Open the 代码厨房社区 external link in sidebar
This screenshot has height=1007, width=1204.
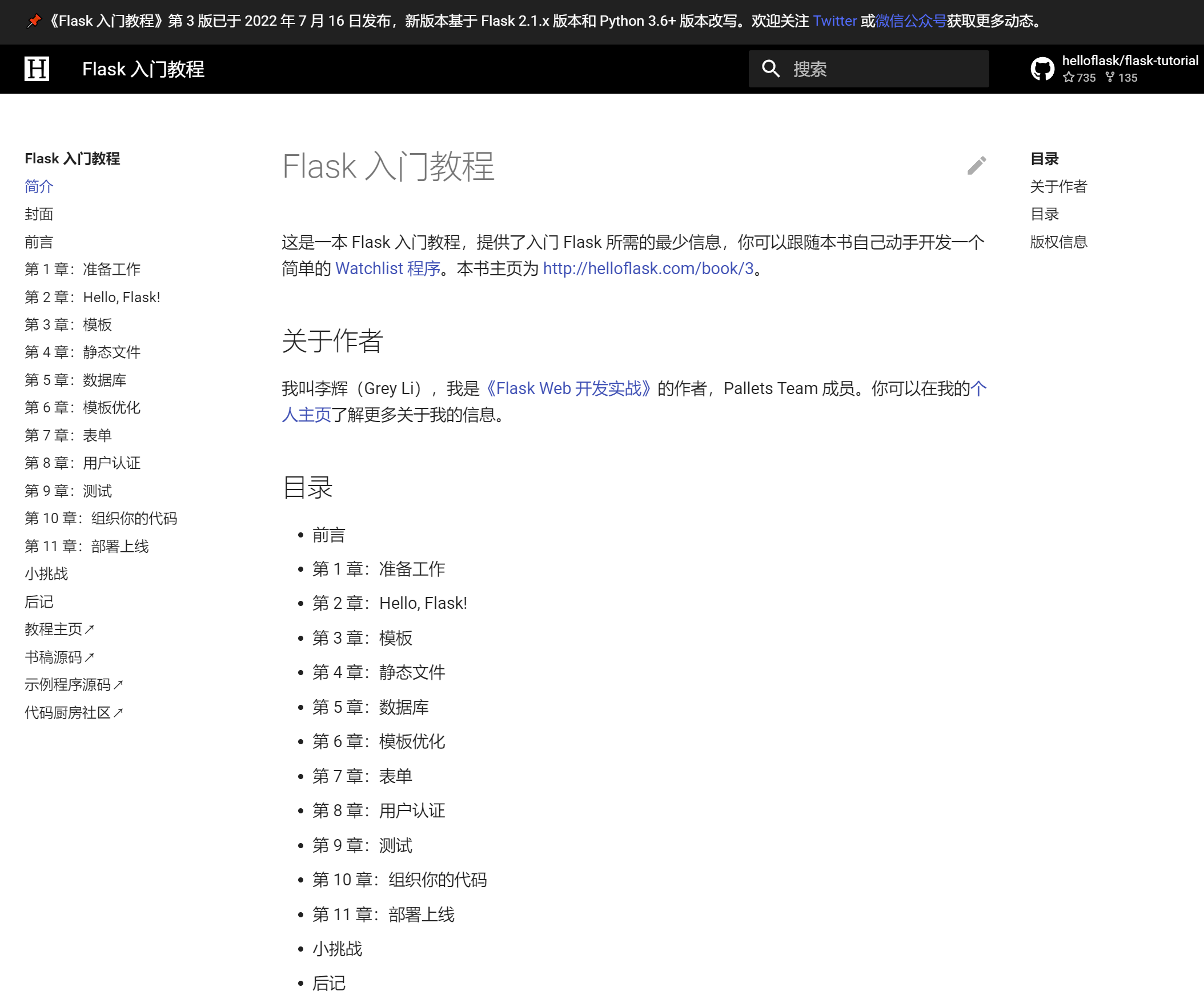(x=74, y=713)
